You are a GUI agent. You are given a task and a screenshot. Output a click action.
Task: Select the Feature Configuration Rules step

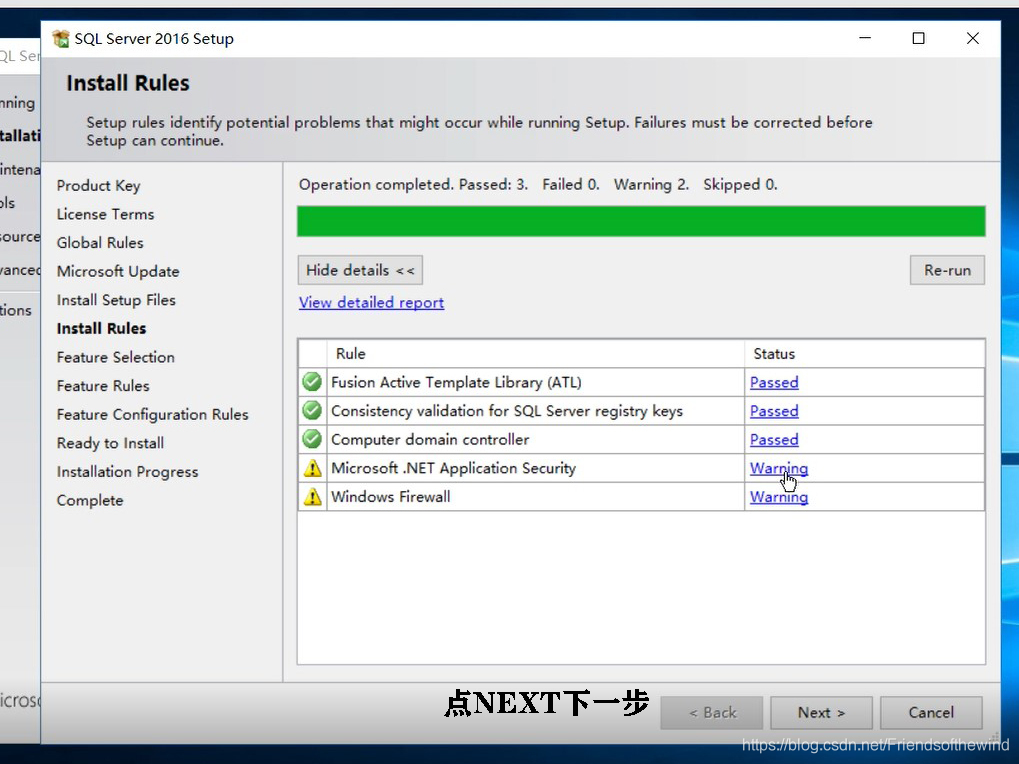(152, 414)
